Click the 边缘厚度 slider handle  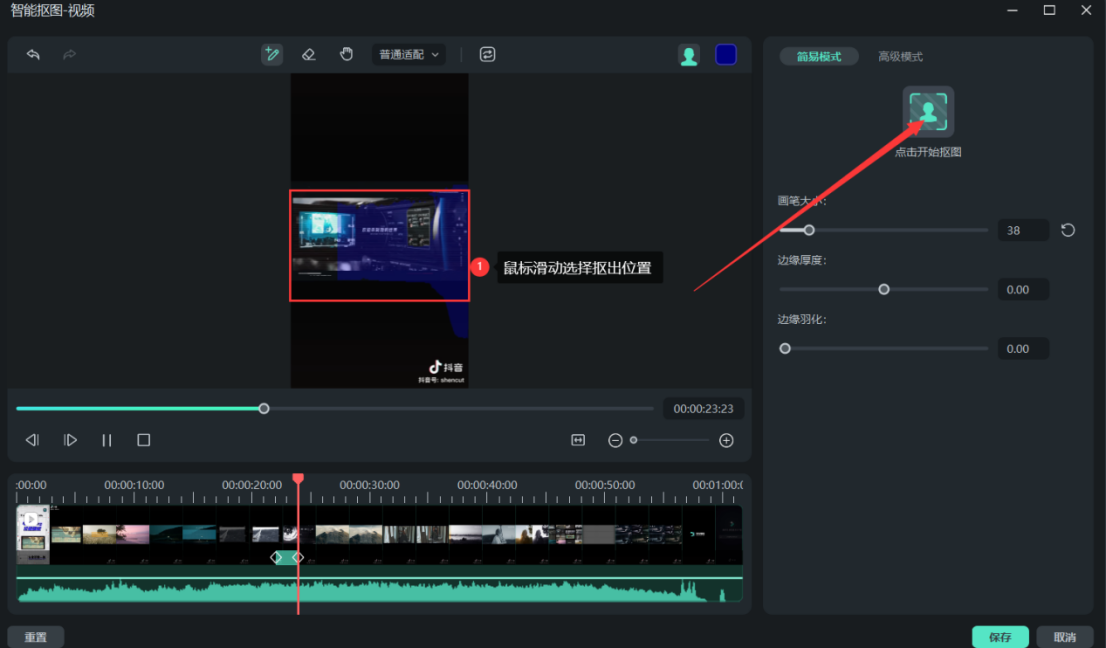pyautogui.click(x=884, y=290)
